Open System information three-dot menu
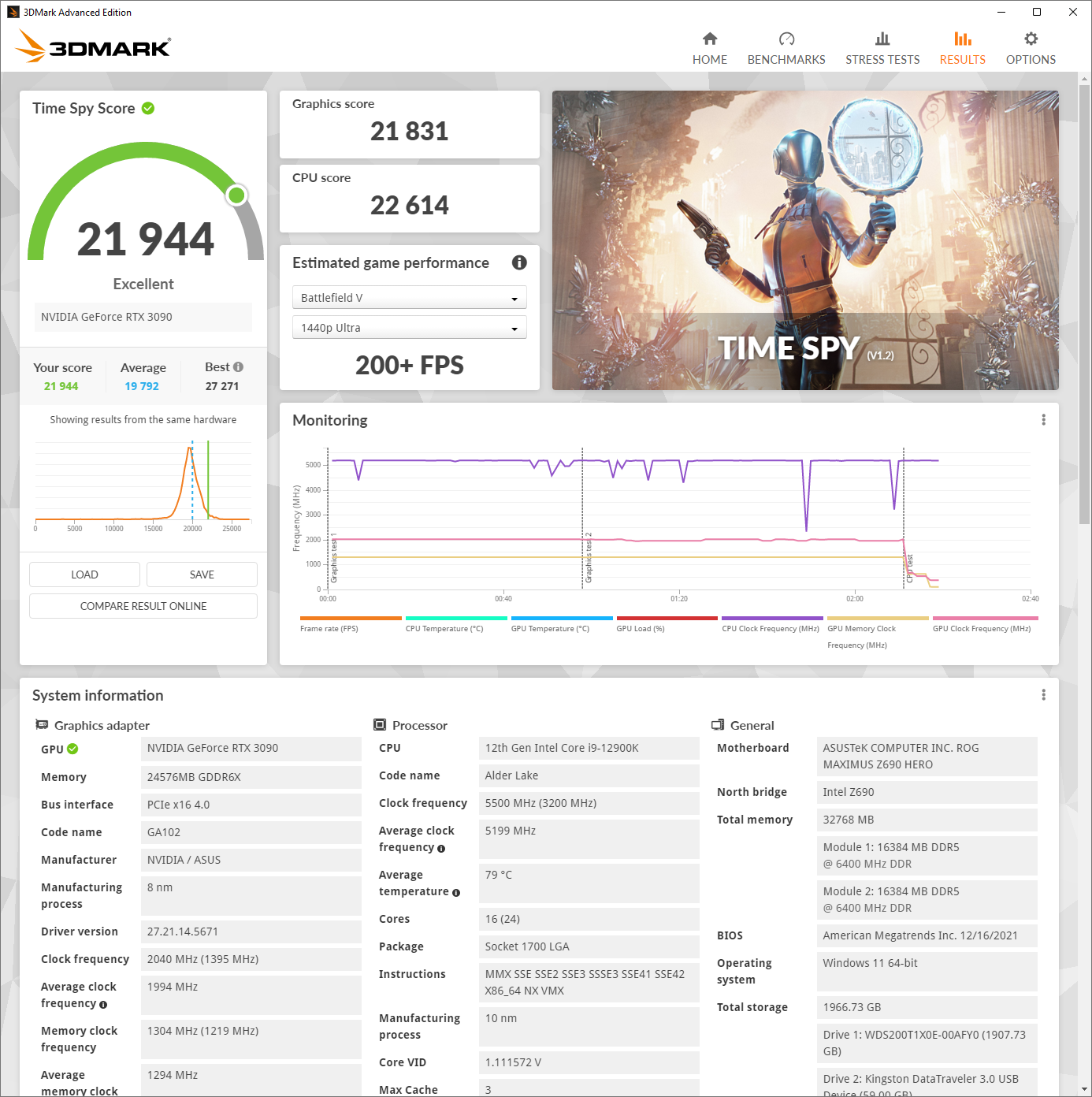 point(1043,695)
